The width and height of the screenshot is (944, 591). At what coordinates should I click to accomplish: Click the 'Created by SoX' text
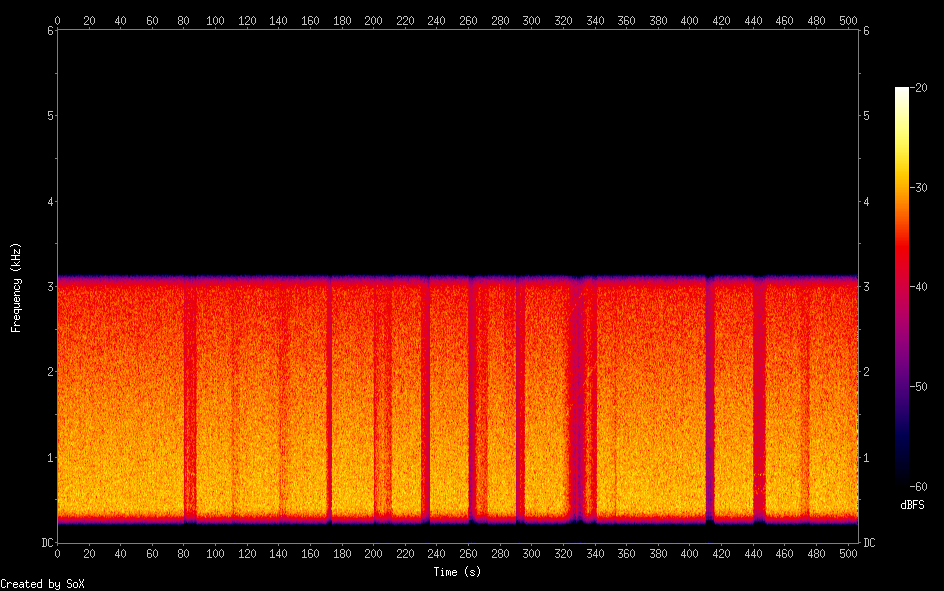tap(42, 583)
